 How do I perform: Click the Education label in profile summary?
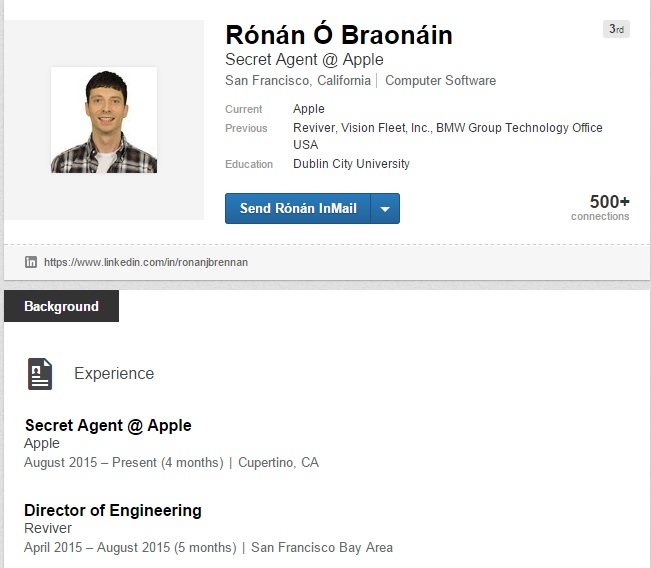pyautogui.click(x=249, y=164)
